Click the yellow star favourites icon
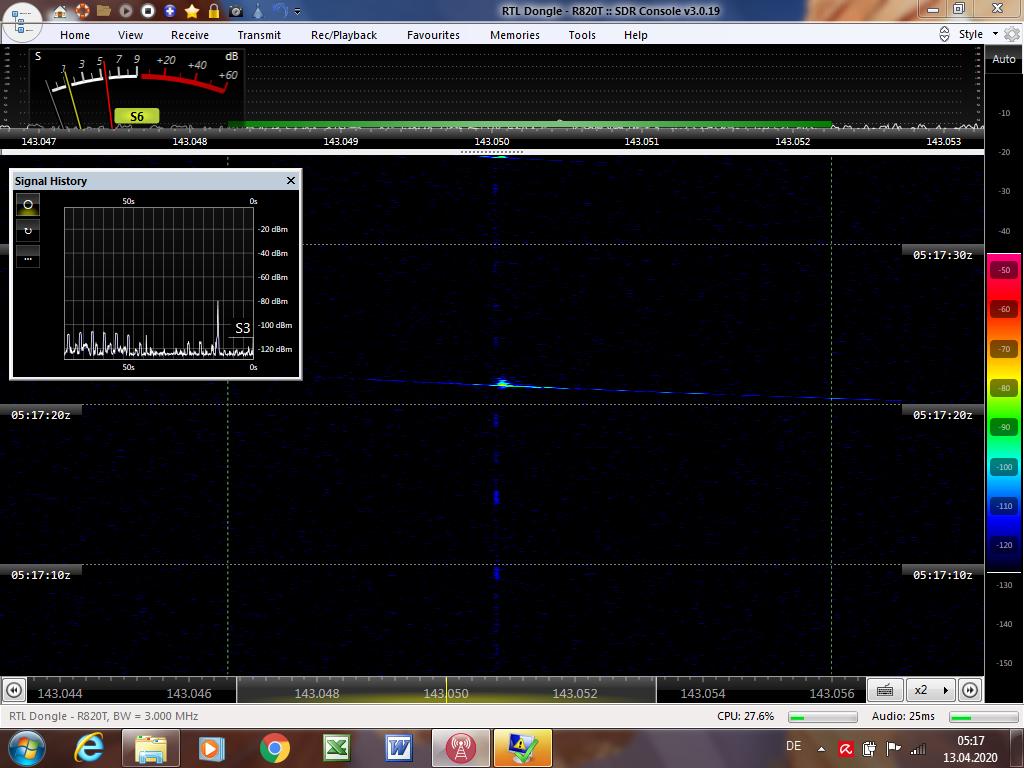The image size is (1024, 768). (x=192, y=11)
